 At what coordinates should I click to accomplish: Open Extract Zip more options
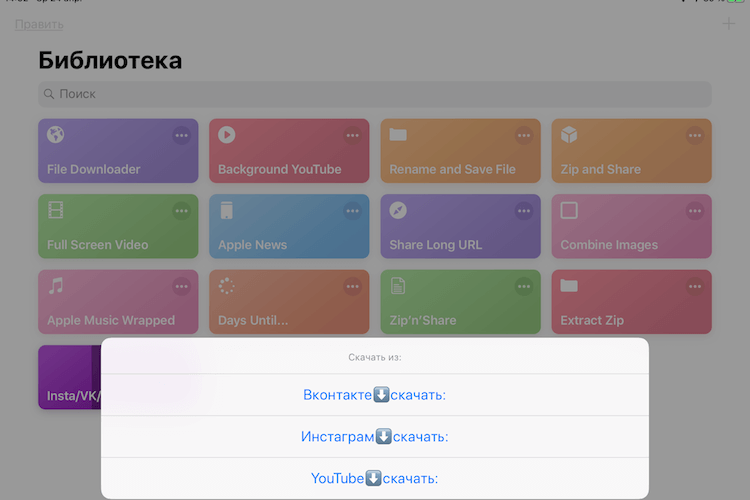(695, 287)
